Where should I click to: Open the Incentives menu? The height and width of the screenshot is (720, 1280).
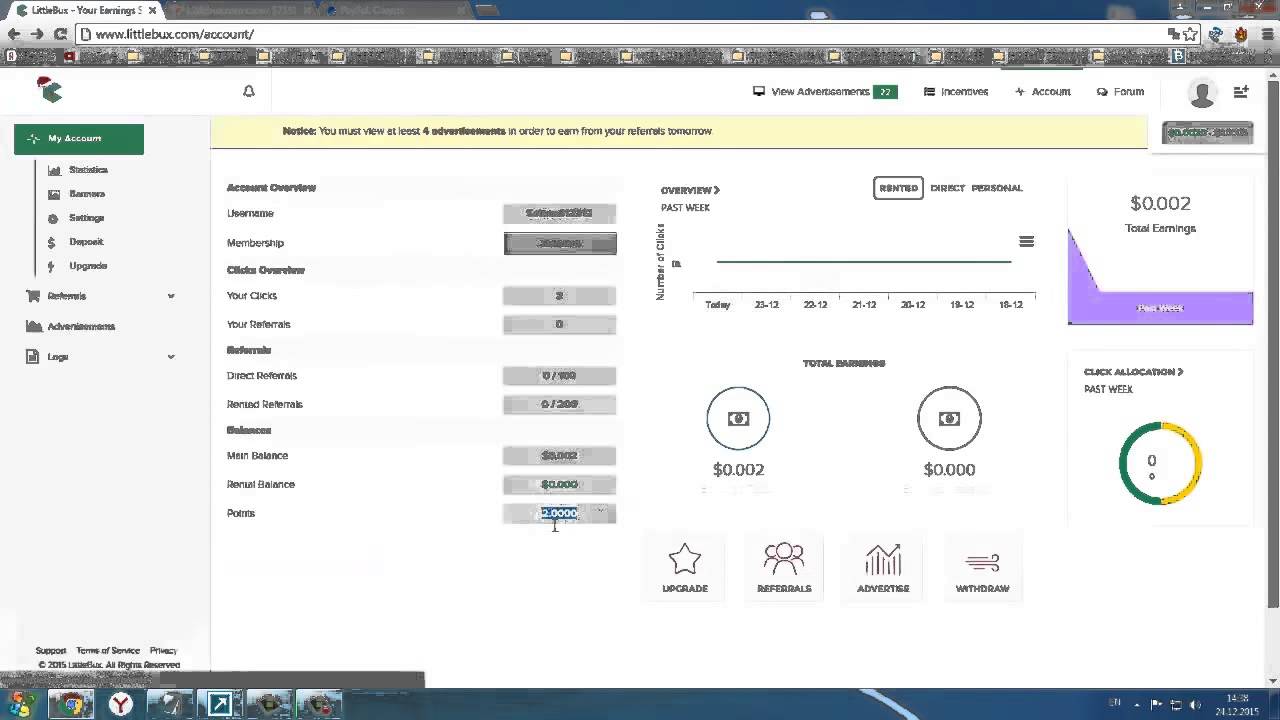coord(956,91)
